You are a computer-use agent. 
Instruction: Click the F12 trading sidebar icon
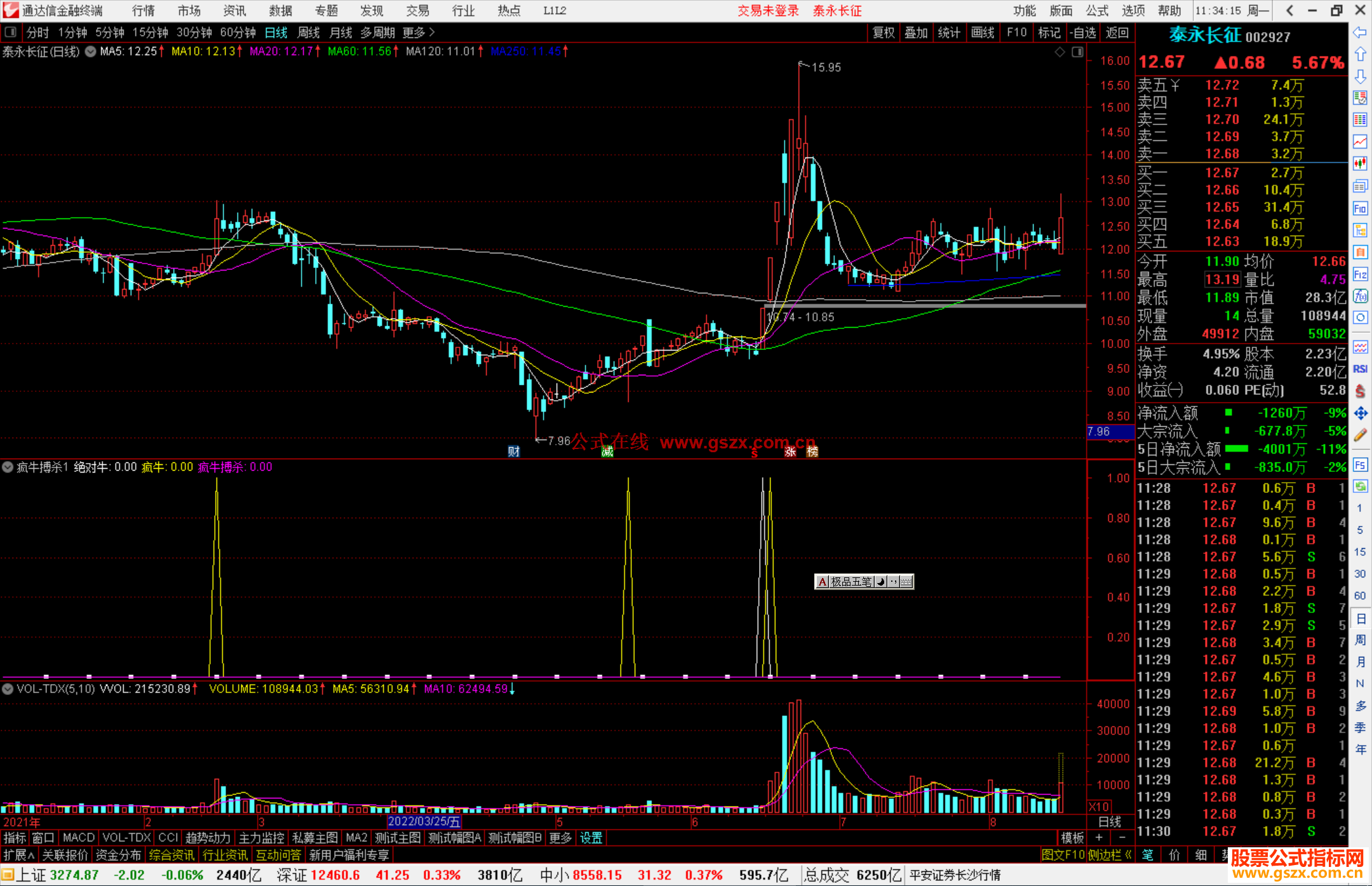click(x=1360, y=274)
